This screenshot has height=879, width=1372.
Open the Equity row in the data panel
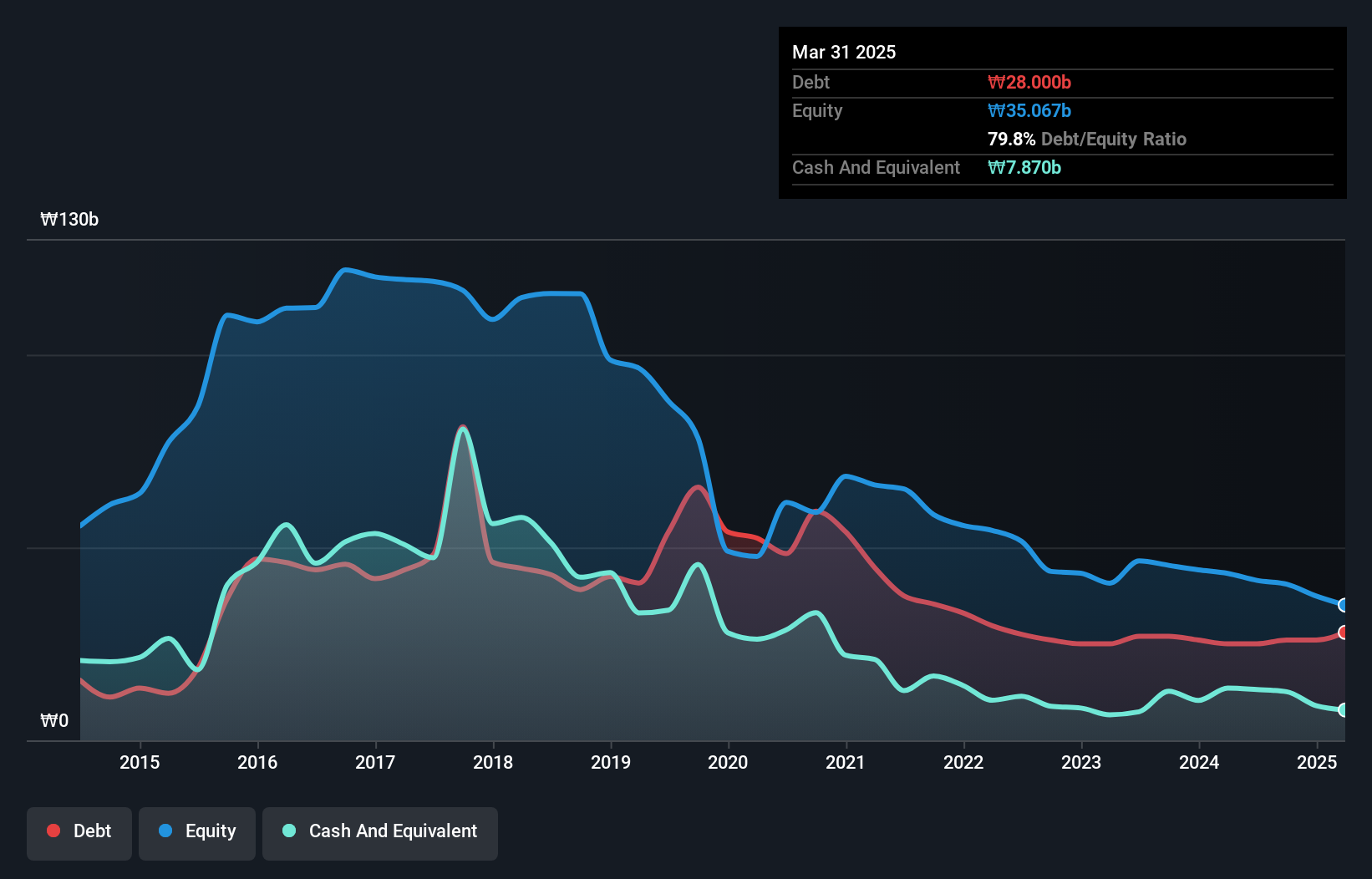pyautogui.click(x=816, y=110)
